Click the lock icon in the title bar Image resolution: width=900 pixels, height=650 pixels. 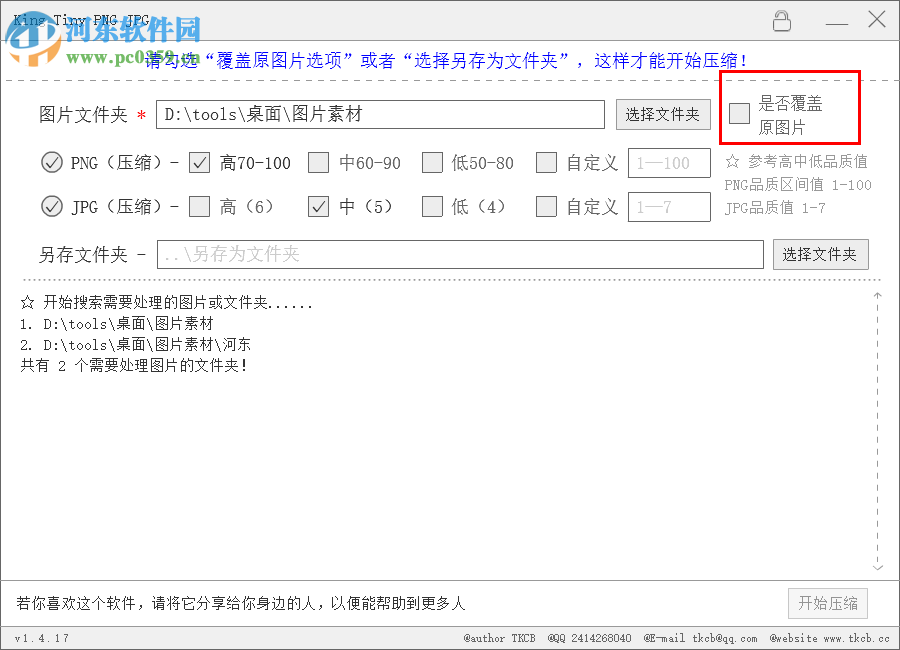pos(783,20)
